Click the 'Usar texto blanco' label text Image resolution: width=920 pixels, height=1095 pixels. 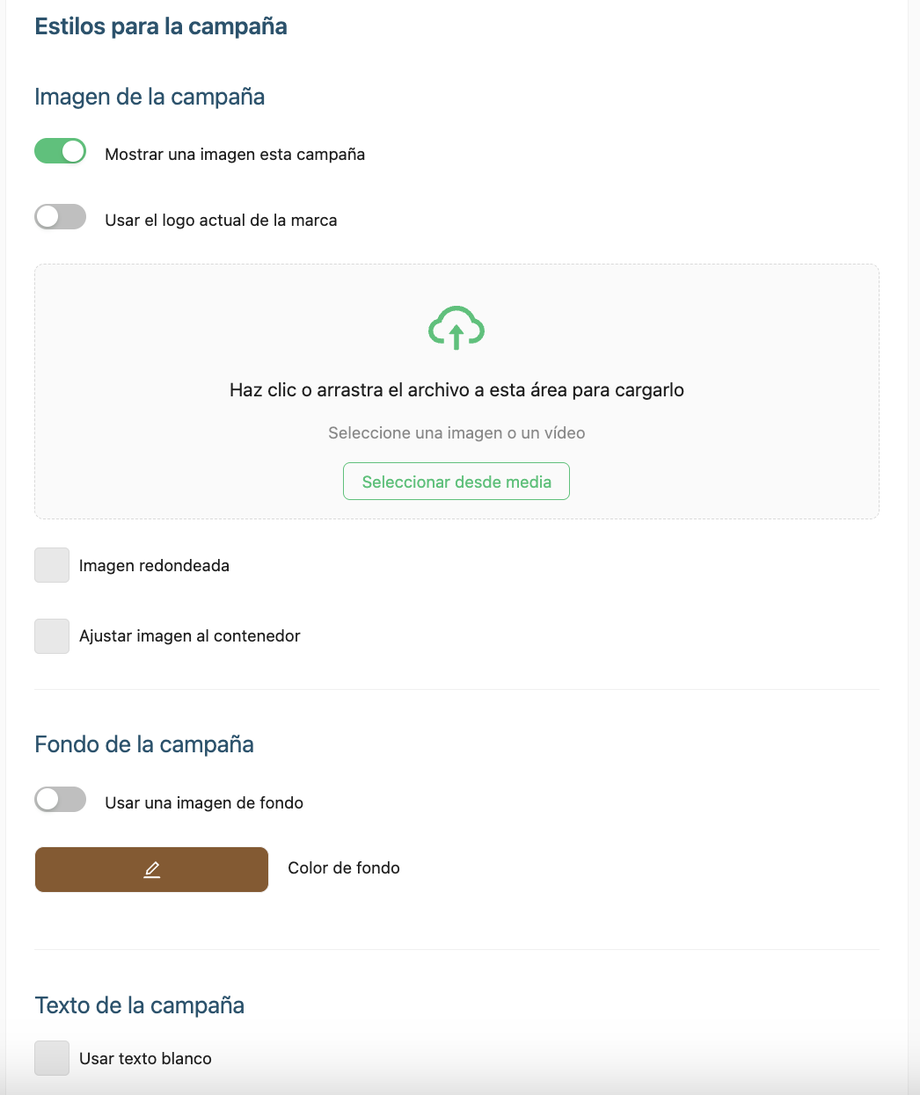pyautogui.click(x=145, y=1059)
